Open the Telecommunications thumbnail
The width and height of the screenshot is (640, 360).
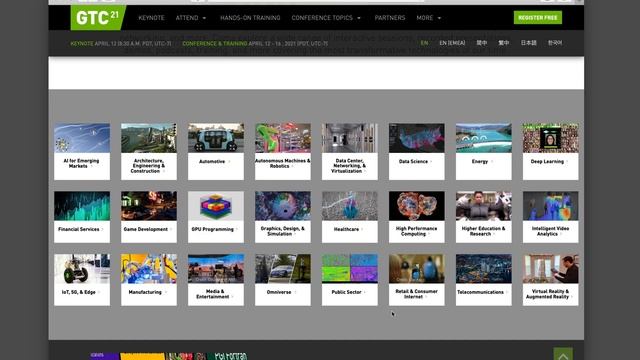484,269
